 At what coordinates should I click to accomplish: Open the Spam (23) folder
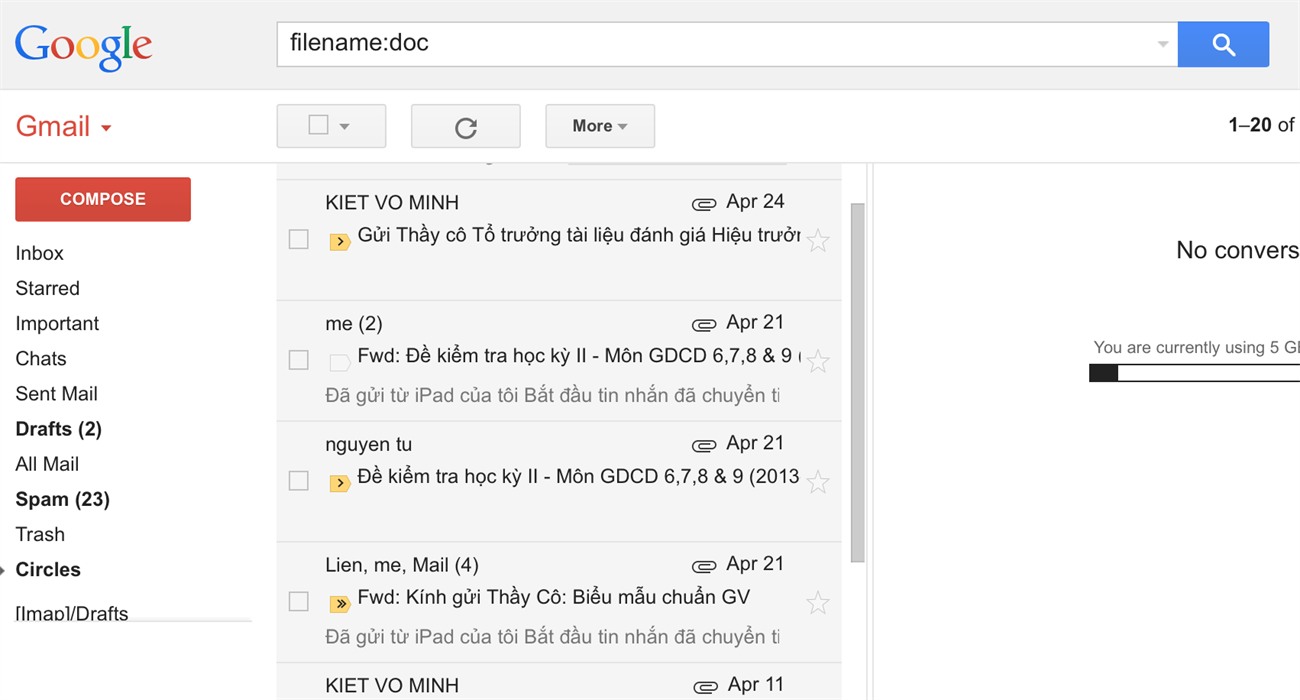62,499
